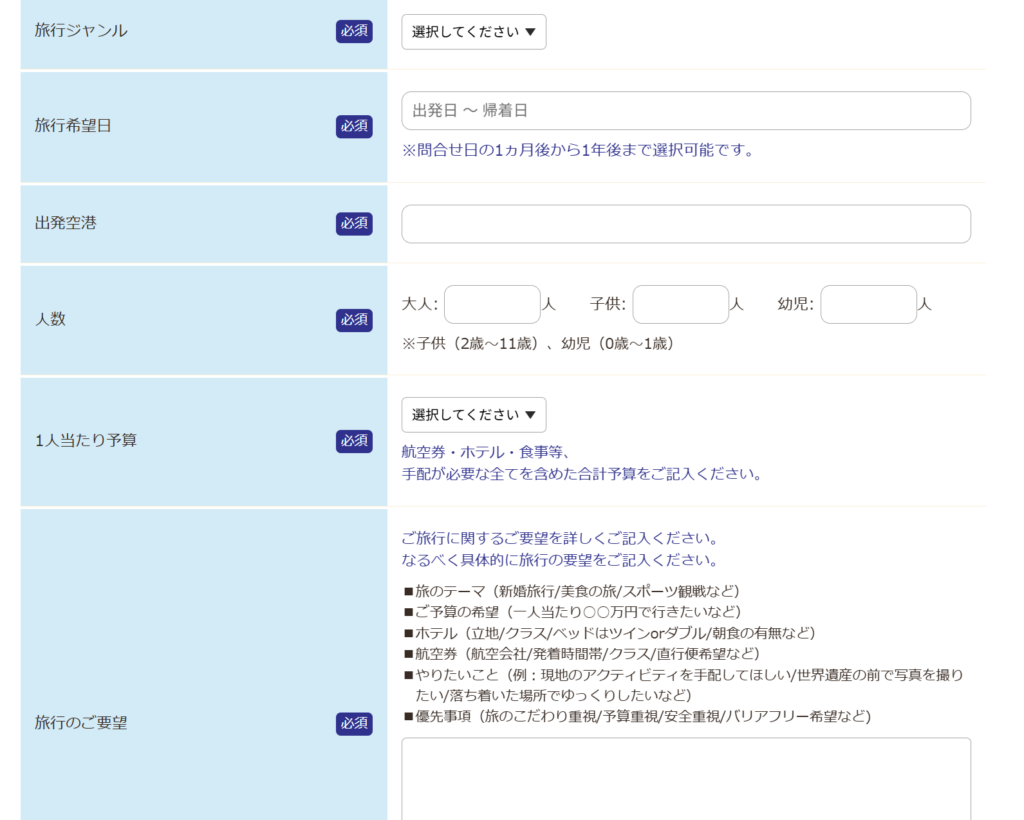Viewport: 1024px width, 820px height.
Task: Expand the 1人当たり予算 dropdown
Action: (474, 415)
